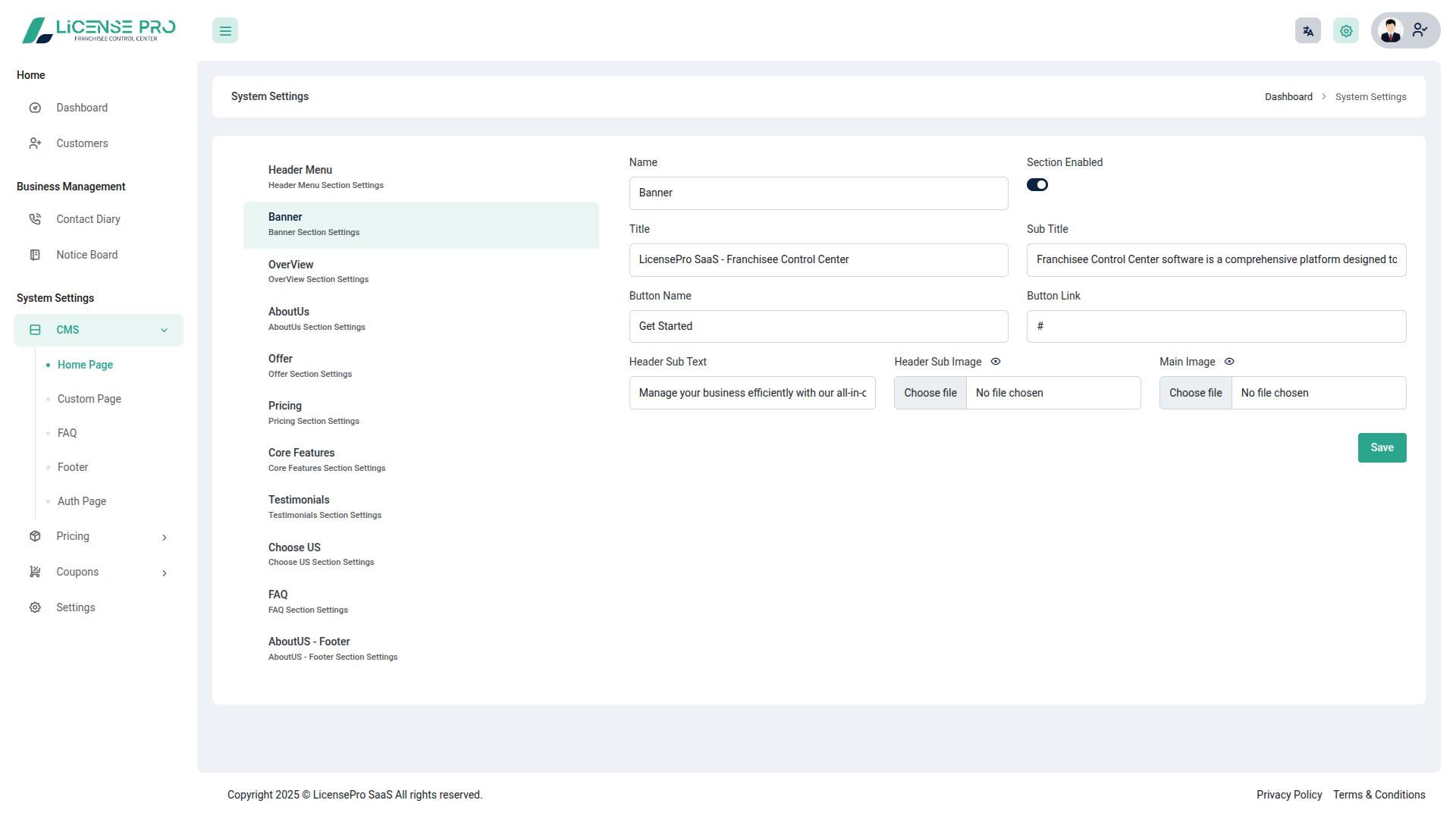Expand the Coupons sidebar submenu arrow
The height and width of the screenshot is (819, 1456).
(164, 573)
